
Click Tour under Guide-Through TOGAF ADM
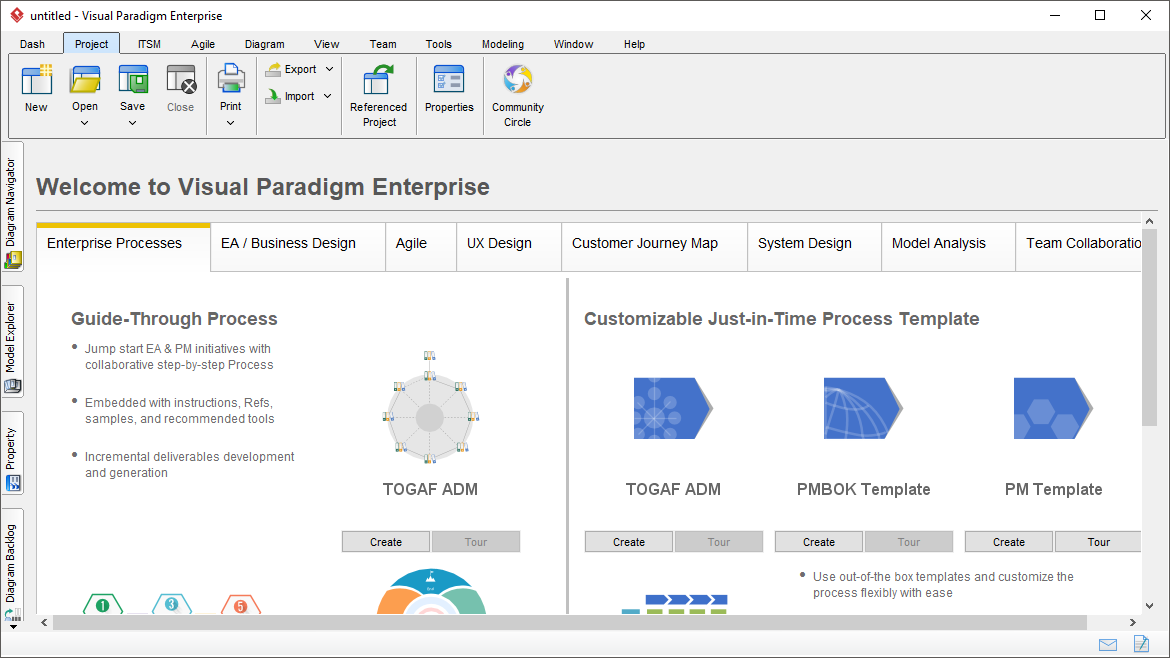pos(476,542)
